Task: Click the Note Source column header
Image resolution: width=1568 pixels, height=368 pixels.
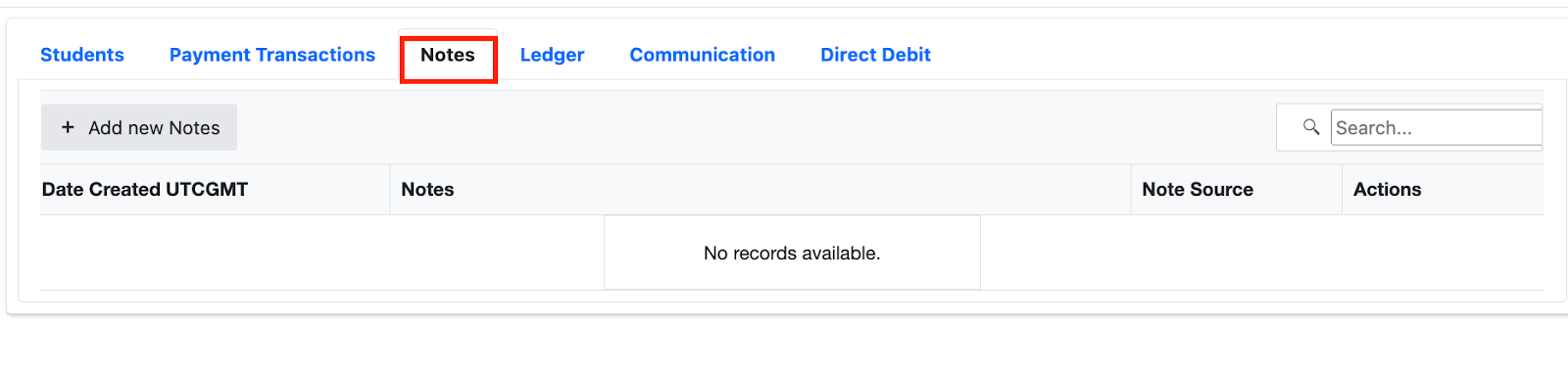Action: click(1198, 190)
